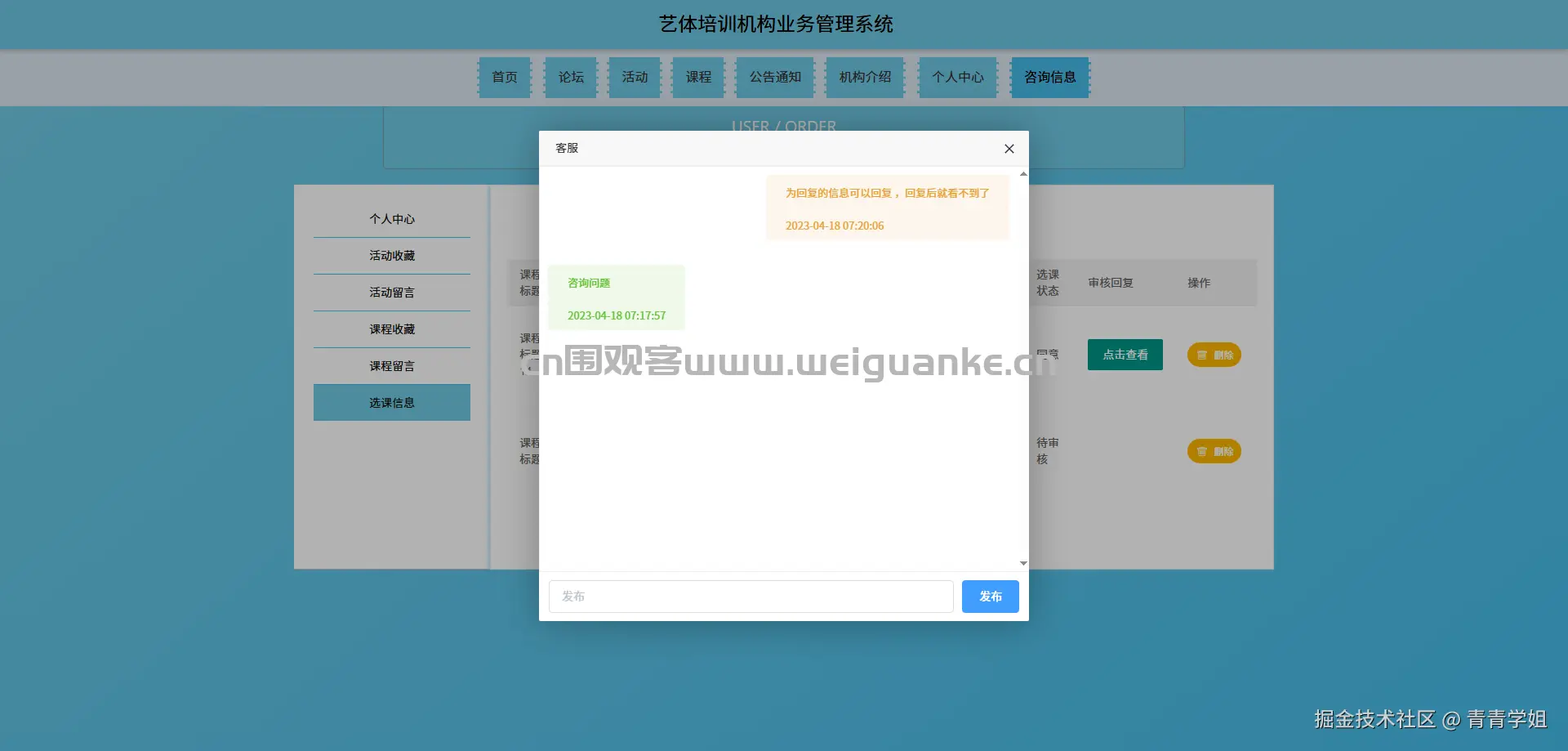Go to the 论坛 navigation tab

[571, 77]
